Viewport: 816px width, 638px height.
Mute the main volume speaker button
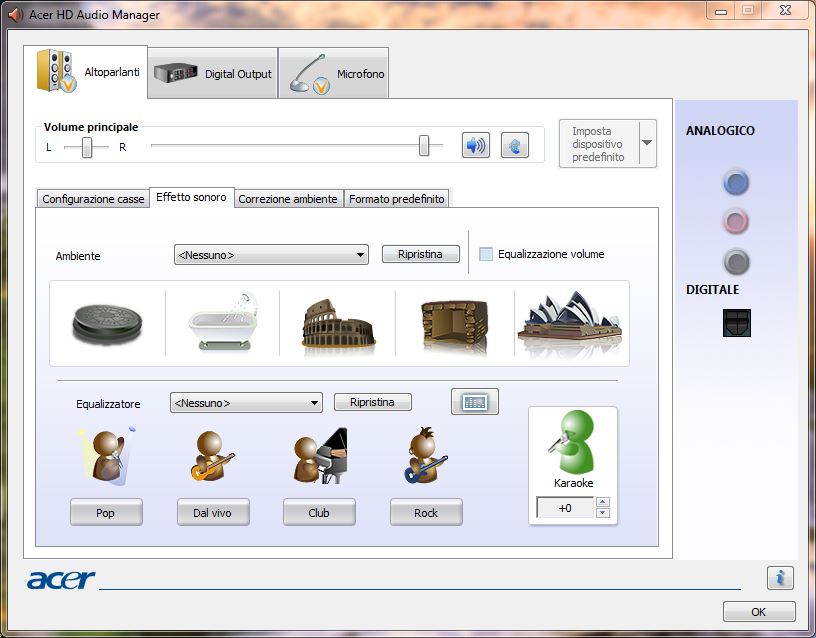point(476,145)
